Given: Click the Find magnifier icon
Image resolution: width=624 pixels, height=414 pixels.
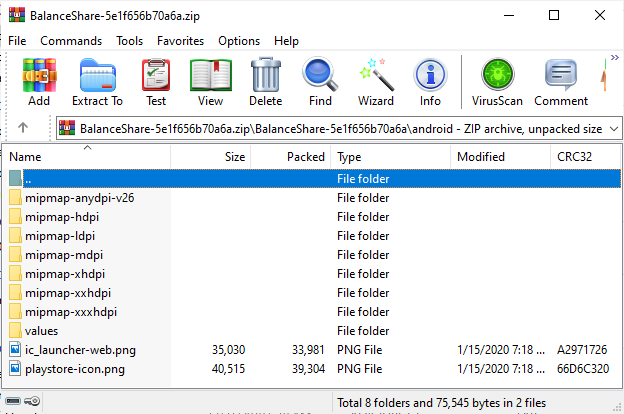Looking at the screenshot, I should pos(320,74).
